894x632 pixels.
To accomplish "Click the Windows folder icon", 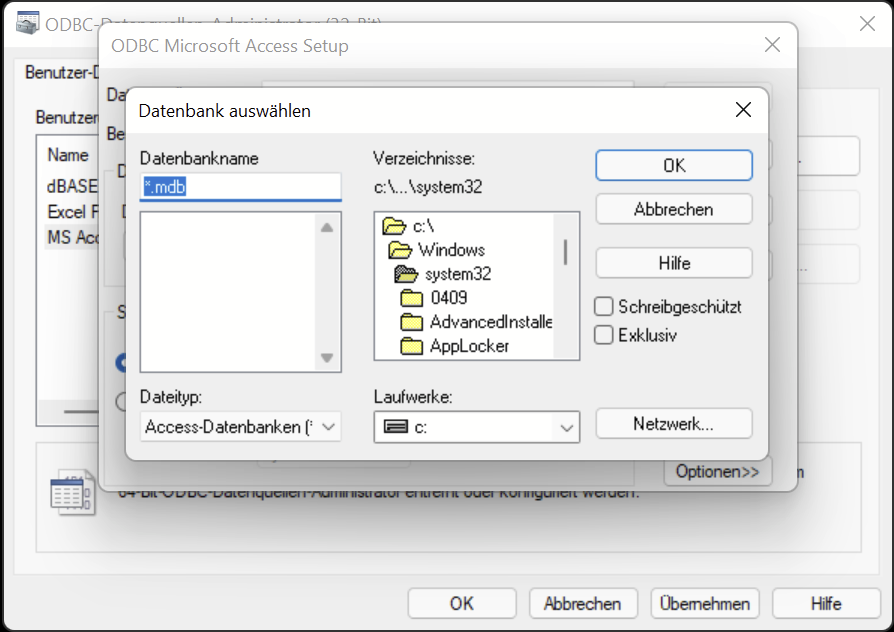I will click(400, 250).
